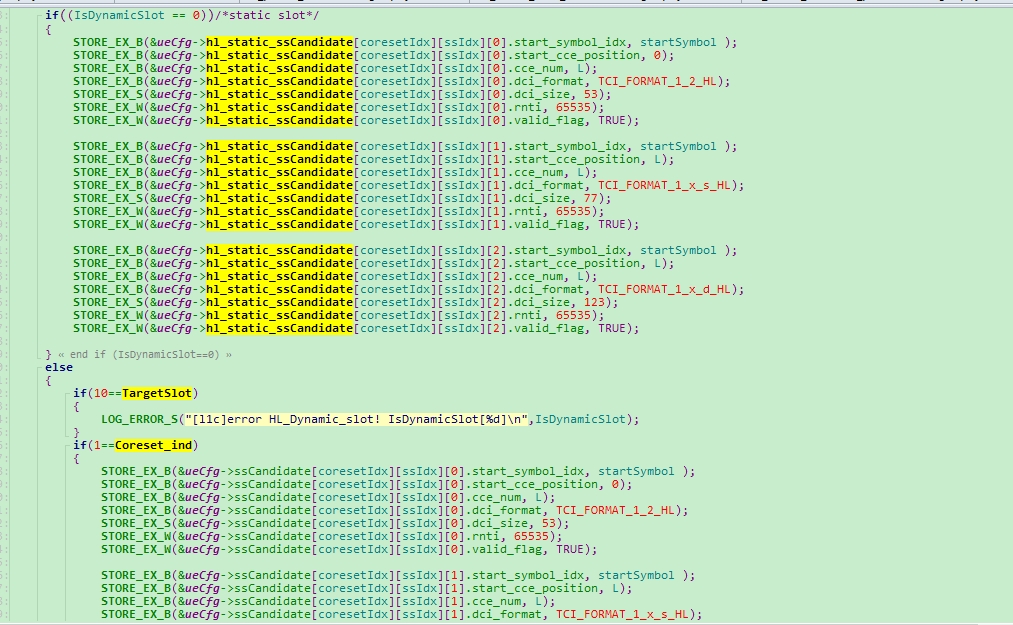1013x625 pixels.
Task: Select TCI_FORMAT_1_2_HL in hl_static_ssCandidate [0] line
Action: (657, 81)
